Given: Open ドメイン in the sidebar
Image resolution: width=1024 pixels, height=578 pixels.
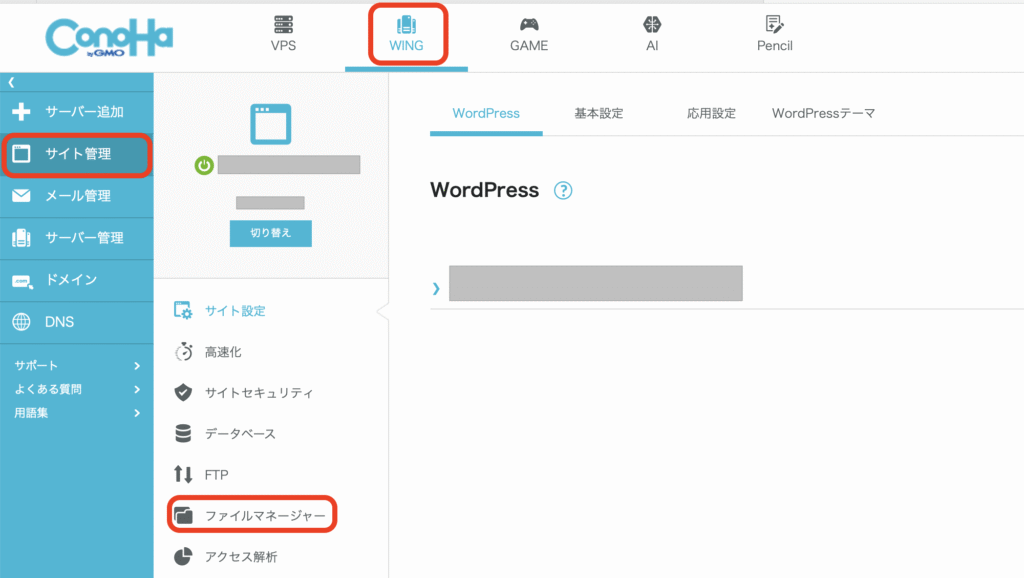Looking at the screenshot, I should tap(77, 280).
